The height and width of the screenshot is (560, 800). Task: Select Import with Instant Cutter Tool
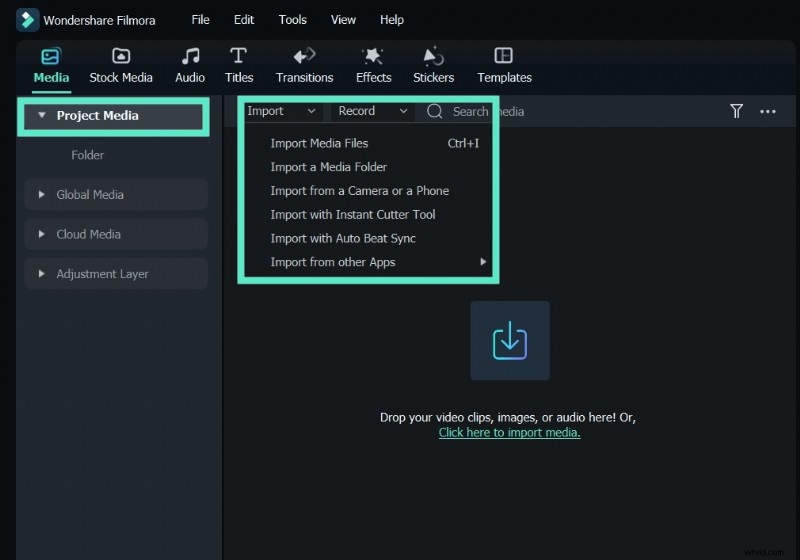point(352,214)
